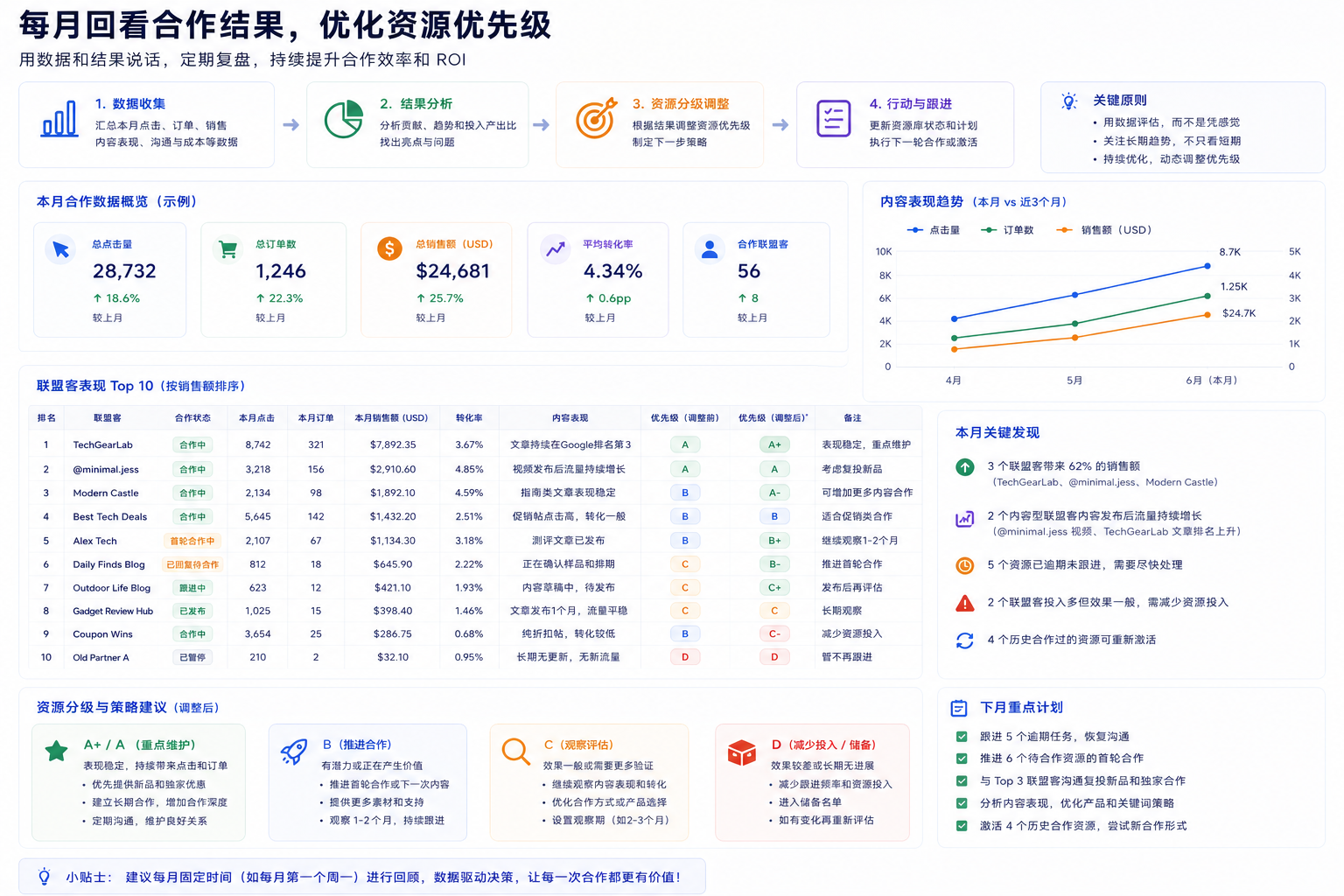Click the A+ priority badge for TechGearLab
Screen dimensions: 1344x896
[x=774, y=445]
